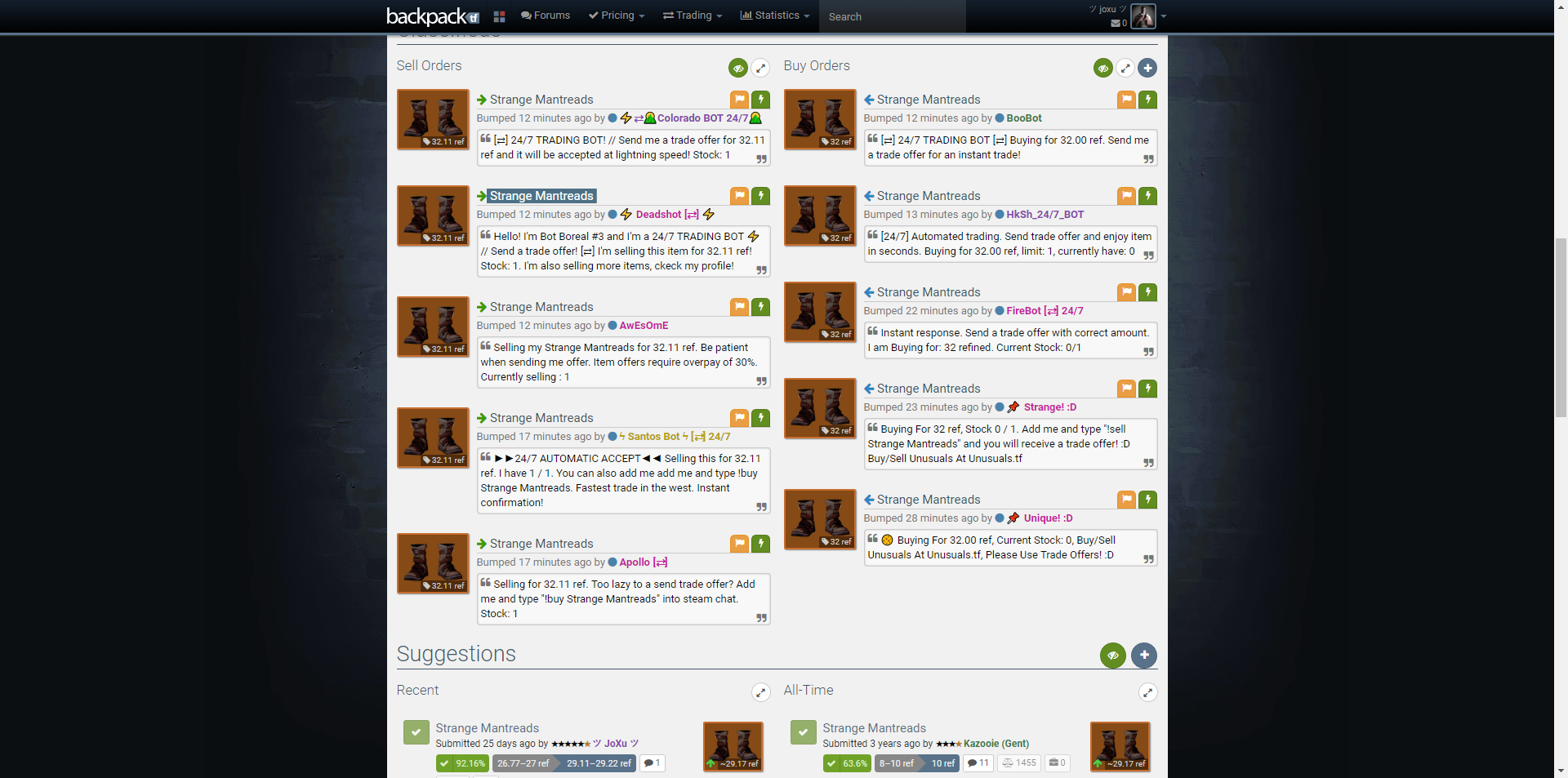1568x778 pixels.
Task: Open the user account dropdown caret
Action: coord(1164,16)
